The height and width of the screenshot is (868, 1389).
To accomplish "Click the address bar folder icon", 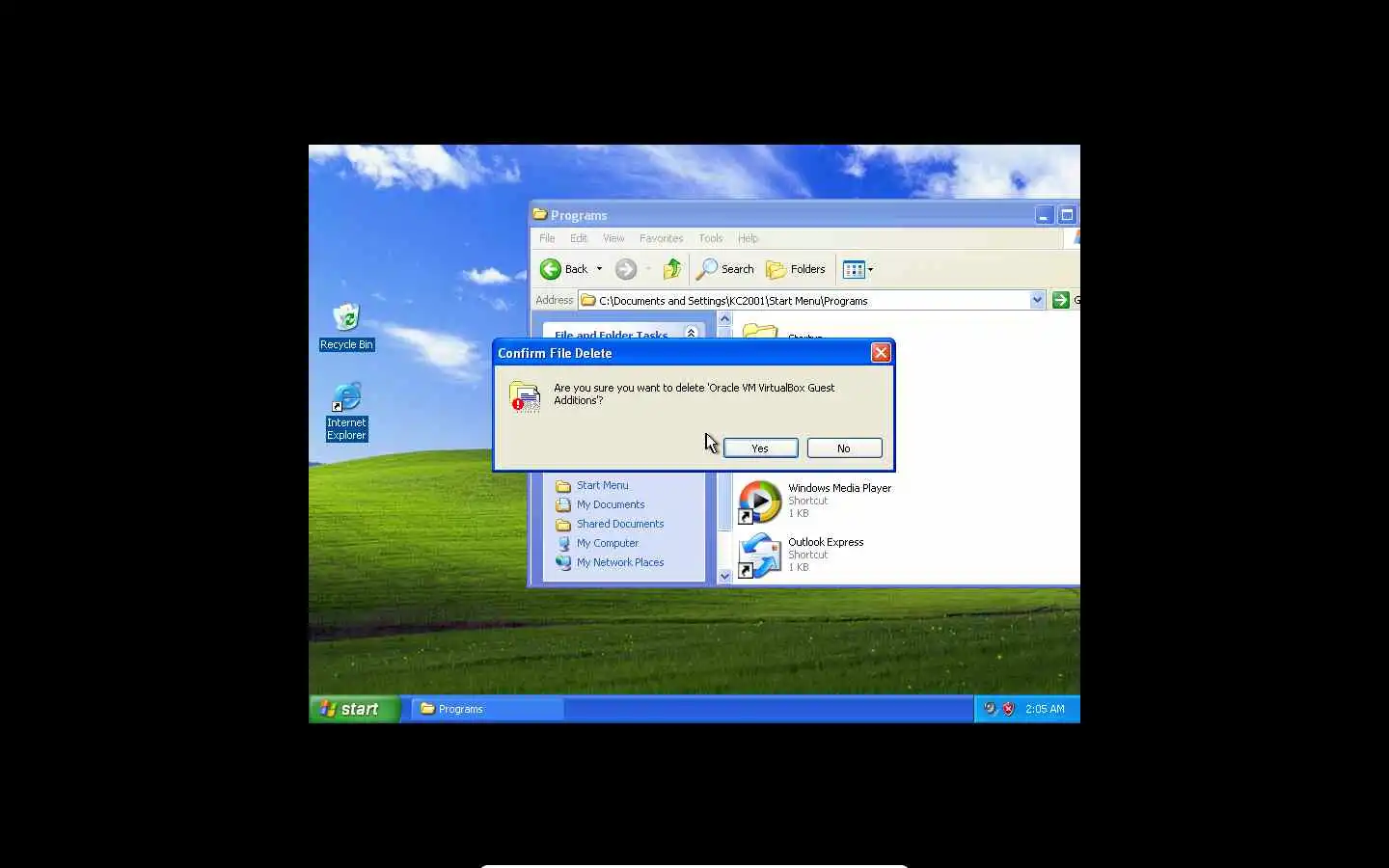I will point(587,300).
